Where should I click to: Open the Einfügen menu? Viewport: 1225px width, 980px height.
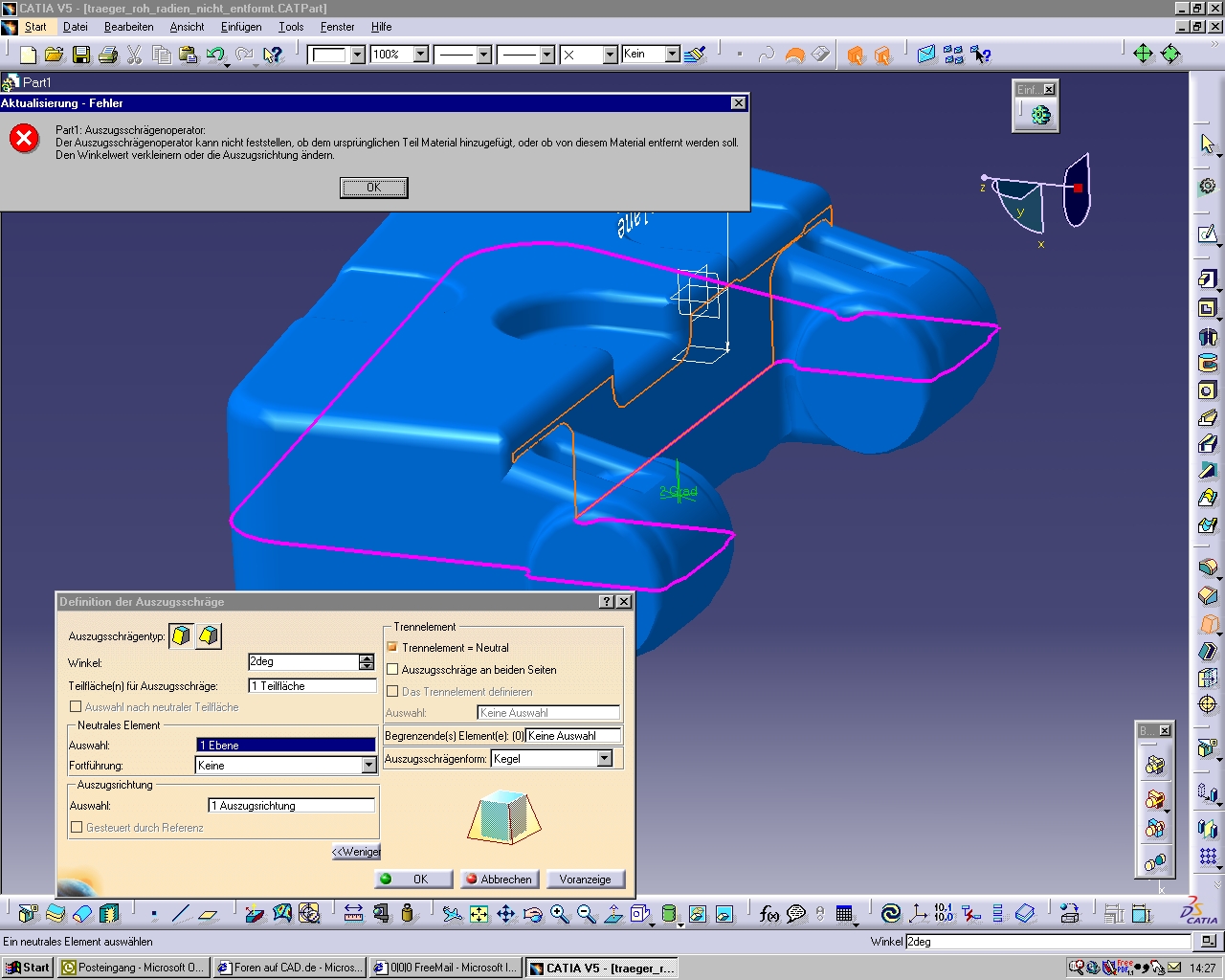[x=241, y=27]
